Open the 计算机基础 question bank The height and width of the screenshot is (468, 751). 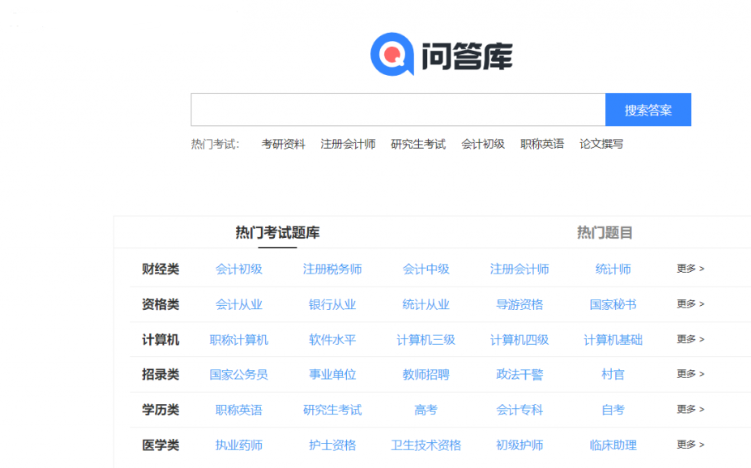[x=613, y=340]
